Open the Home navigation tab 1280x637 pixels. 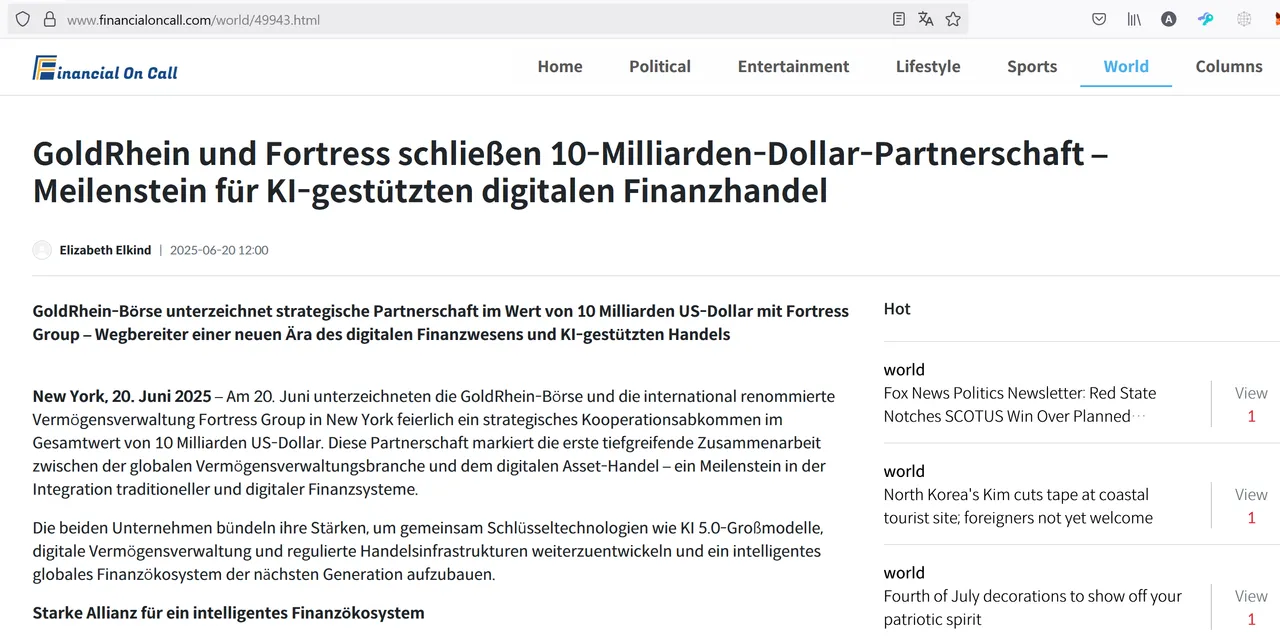click(560, 66)
